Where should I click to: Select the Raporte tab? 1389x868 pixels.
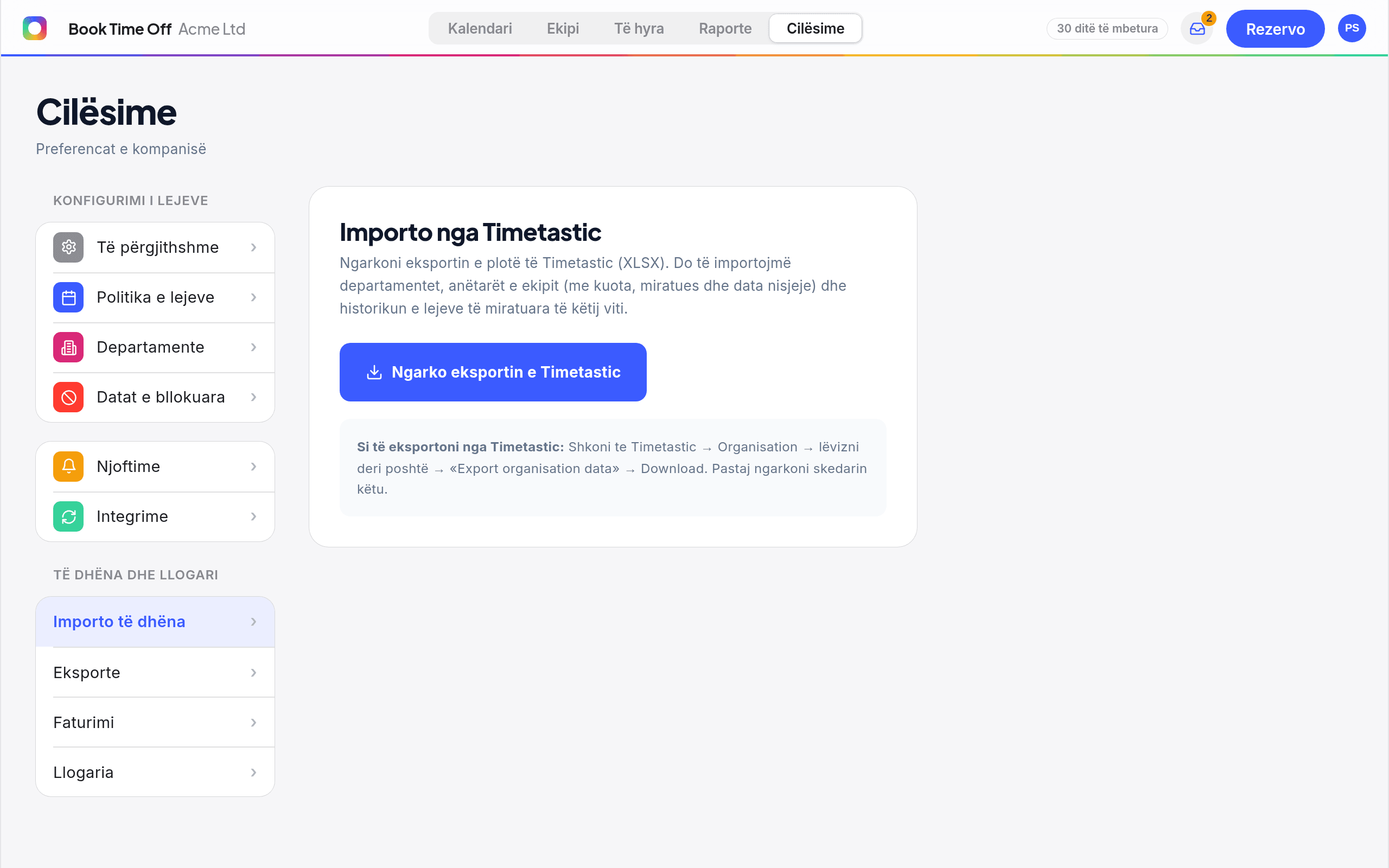tap(725, 29)
